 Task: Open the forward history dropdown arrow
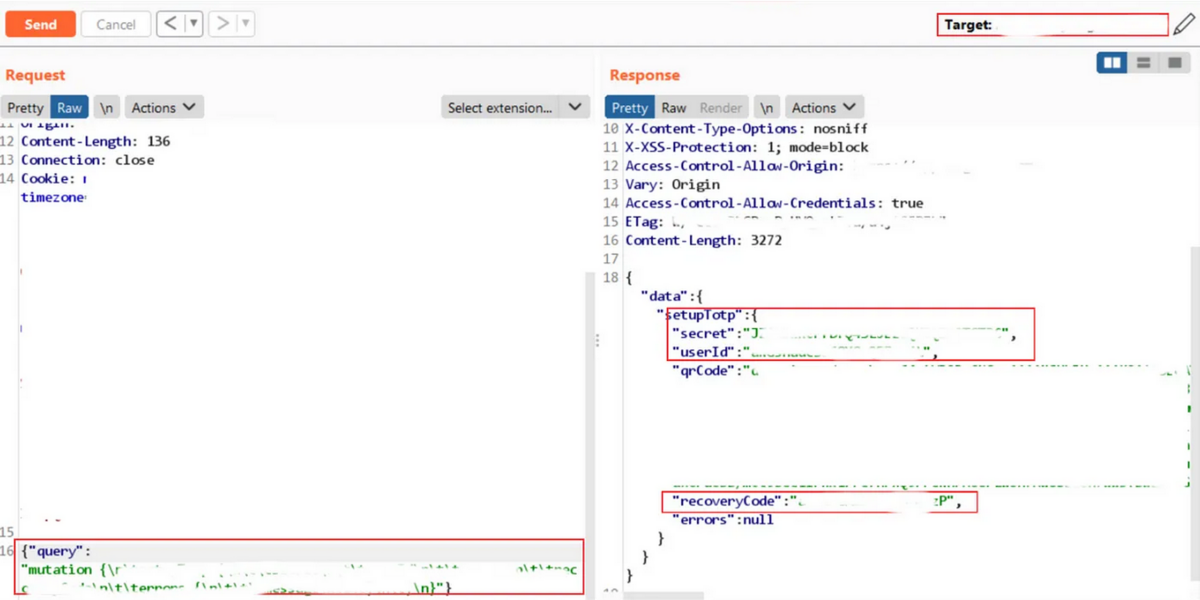[x=246, y=24]
